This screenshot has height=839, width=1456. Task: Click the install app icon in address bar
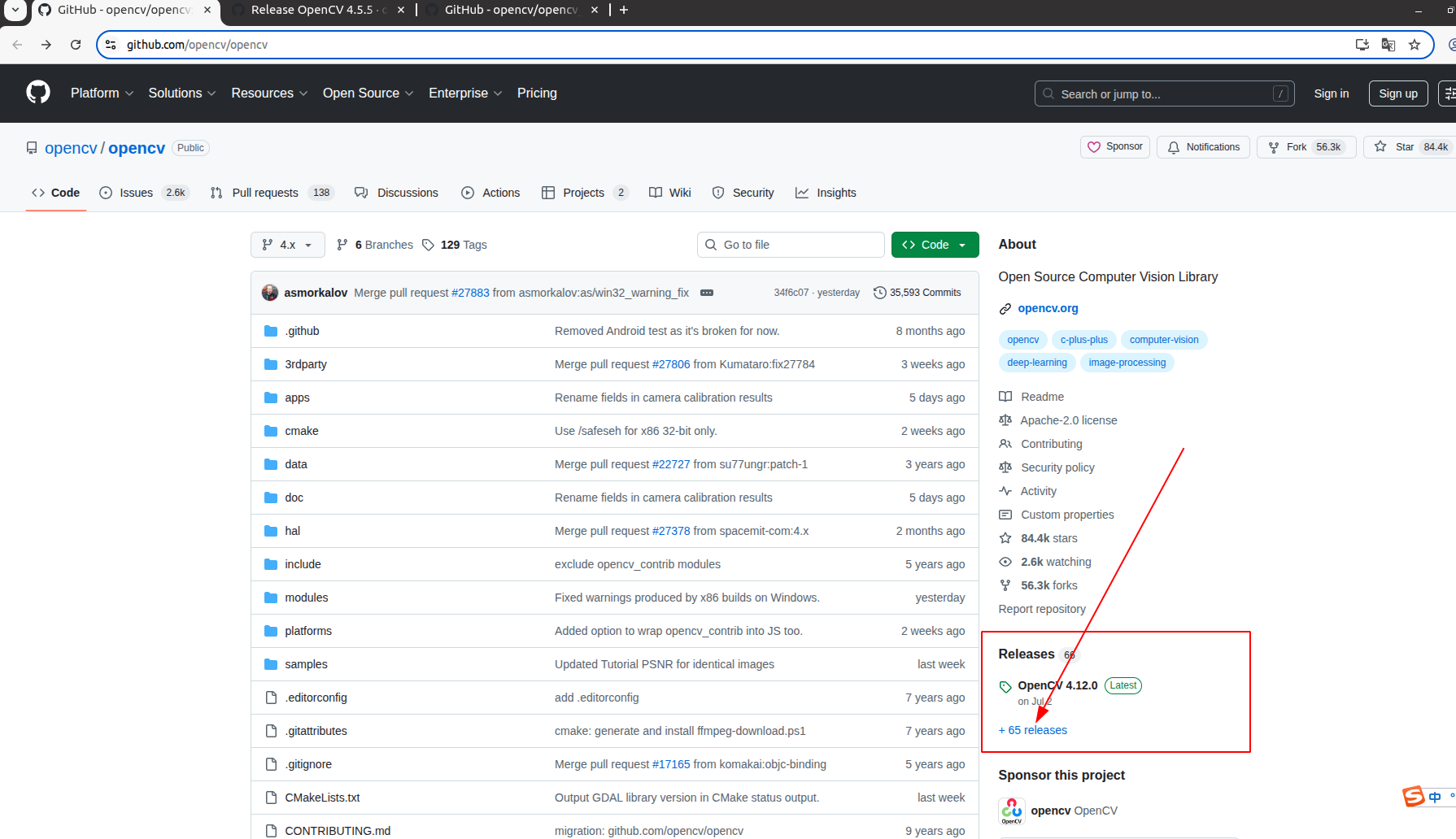[1362, 45]
